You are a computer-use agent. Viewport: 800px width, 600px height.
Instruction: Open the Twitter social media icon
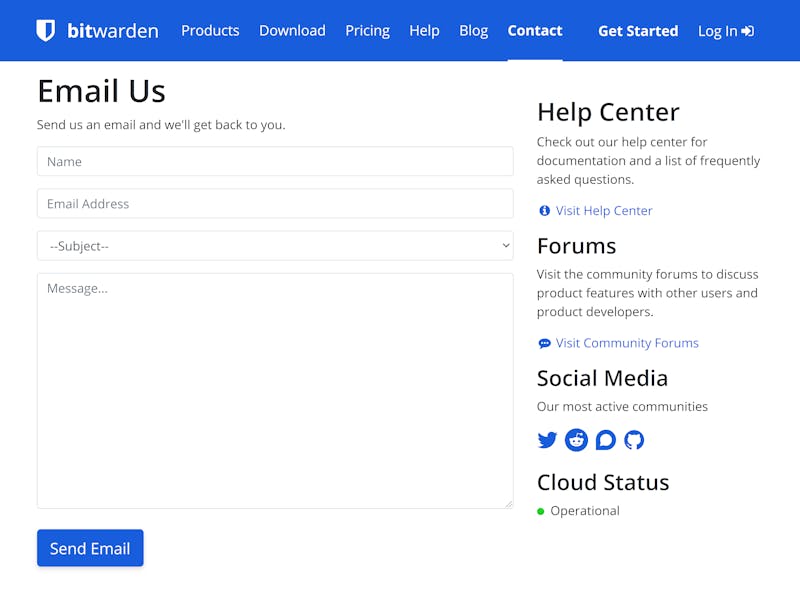click(x=547, y=440)
